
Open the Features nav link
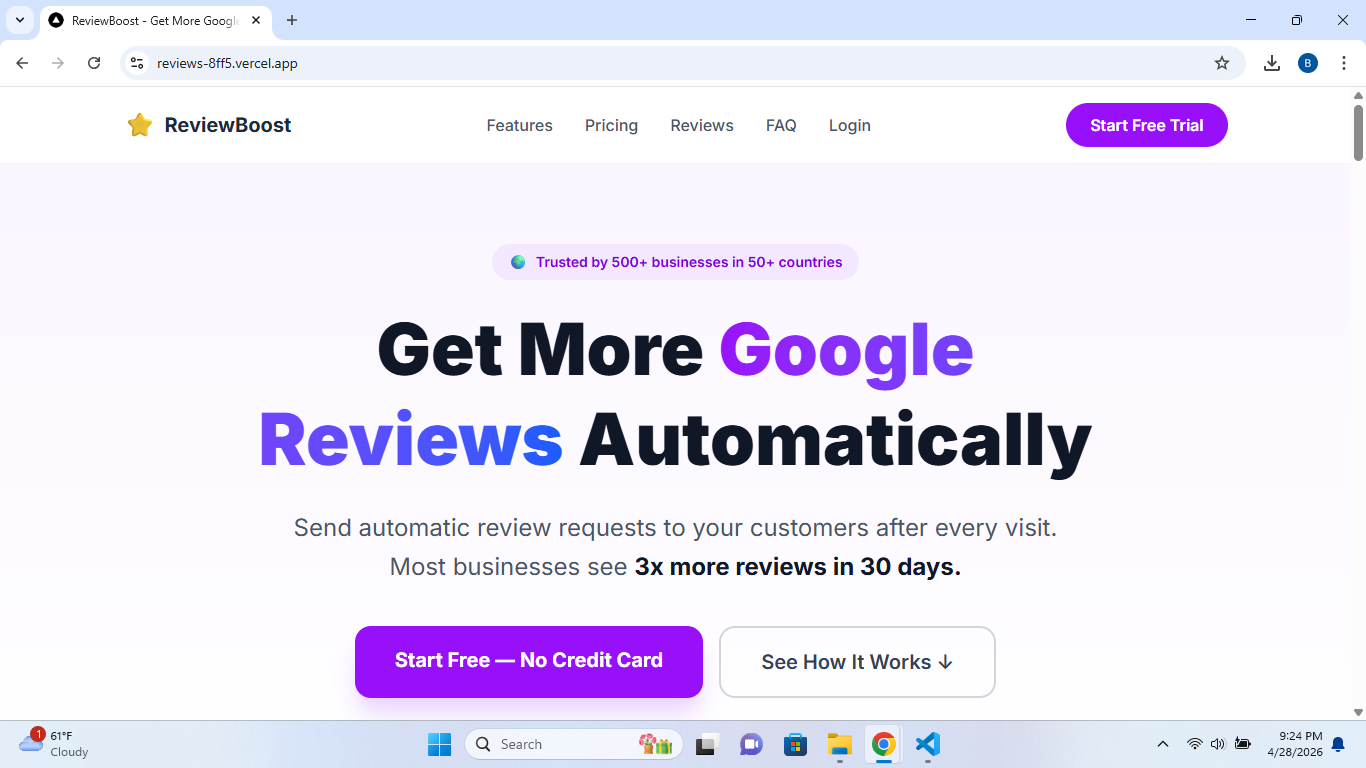click(520, 125)
